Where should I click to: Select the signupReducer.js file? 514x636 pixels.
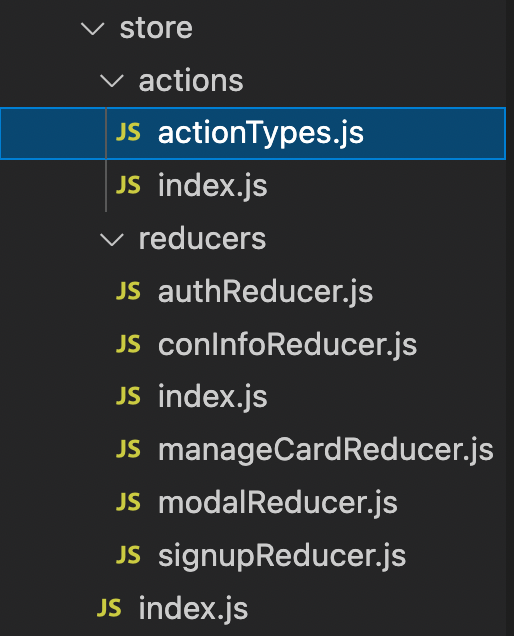pyautogui.click(x=282, y=556)
